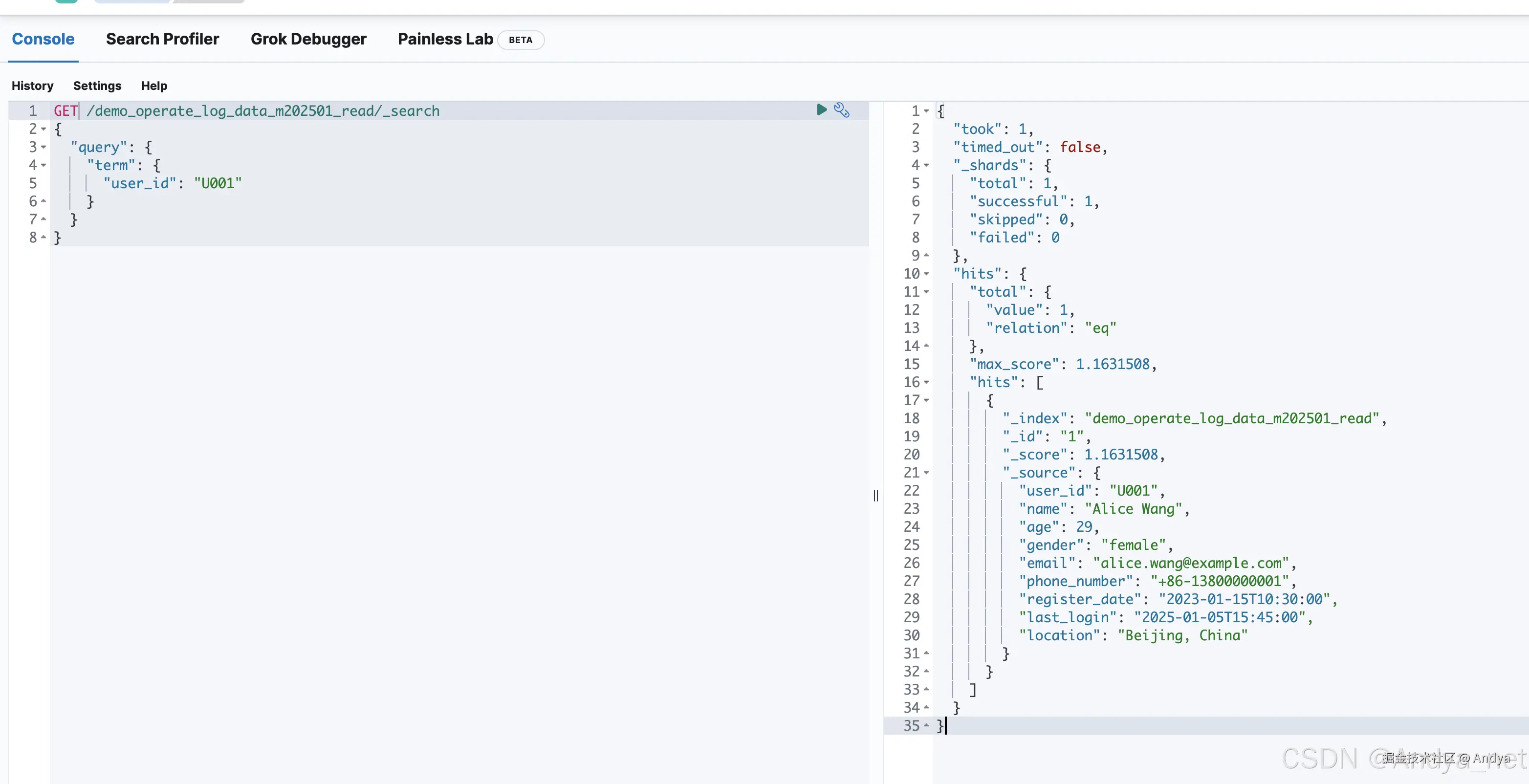This screenshot has height=784, width=1529.
Task: Click the GET request line in the editor
Action: 261,111
